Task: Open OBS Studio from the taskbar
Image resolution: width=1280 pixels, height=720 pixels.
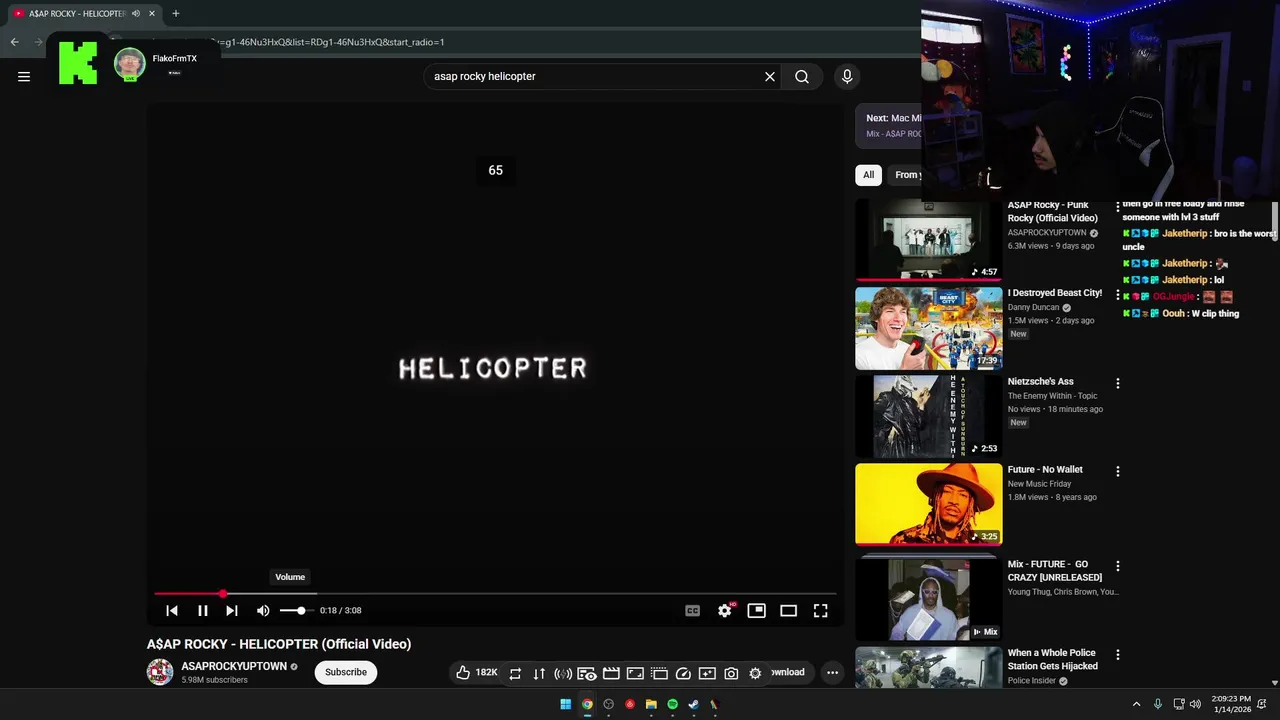Action: pyautogui.click(x=608, y=704)
